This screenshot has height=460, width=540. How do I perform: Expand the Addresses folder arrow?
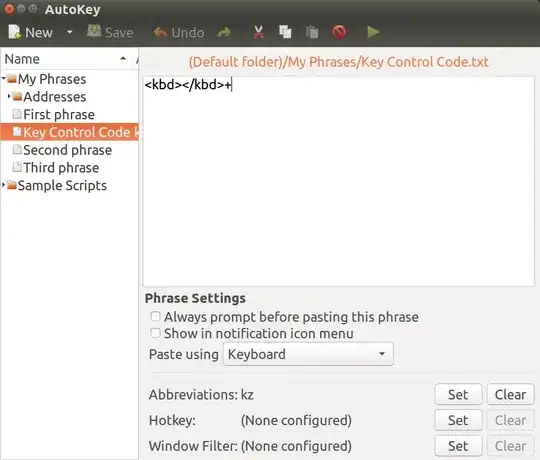tap(9, 96)
